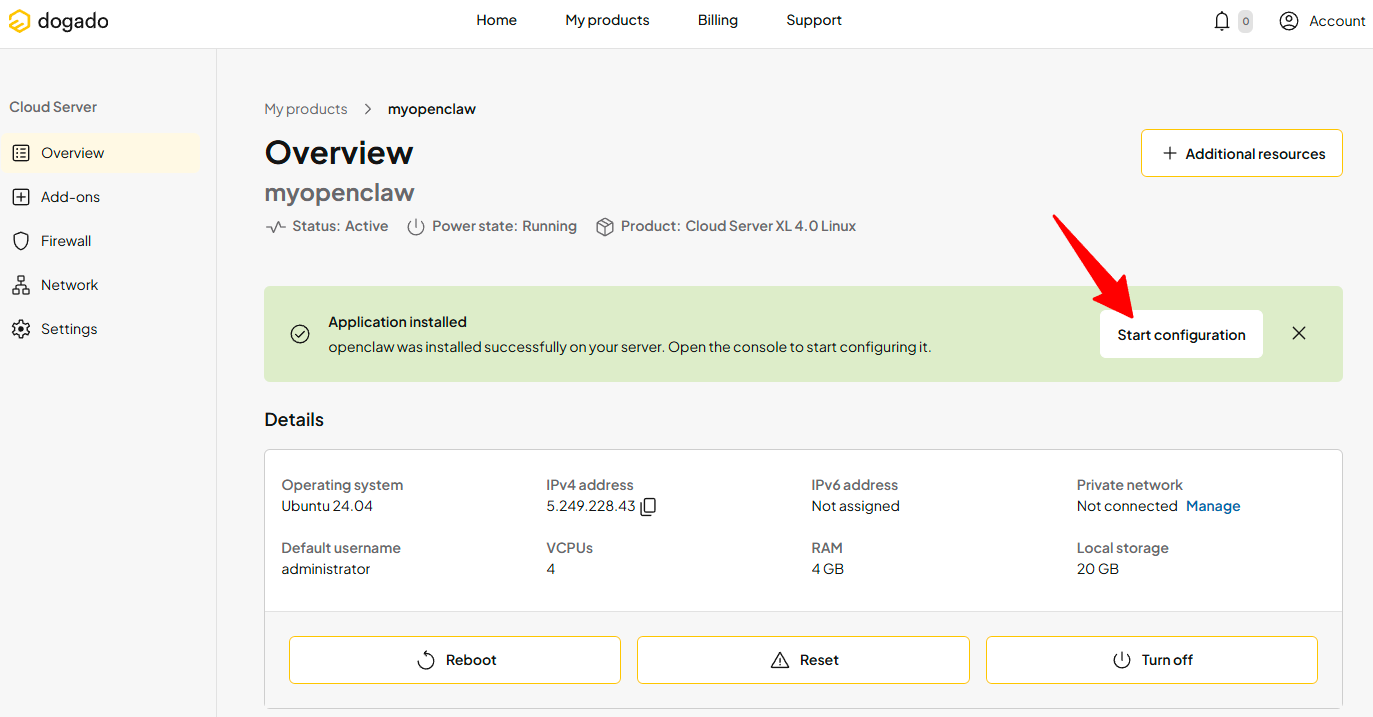The height and width of the screenshot is (717, 1373).
Task: Click the Add-ons plus icon in sidebar
Action: pos(21,197)
